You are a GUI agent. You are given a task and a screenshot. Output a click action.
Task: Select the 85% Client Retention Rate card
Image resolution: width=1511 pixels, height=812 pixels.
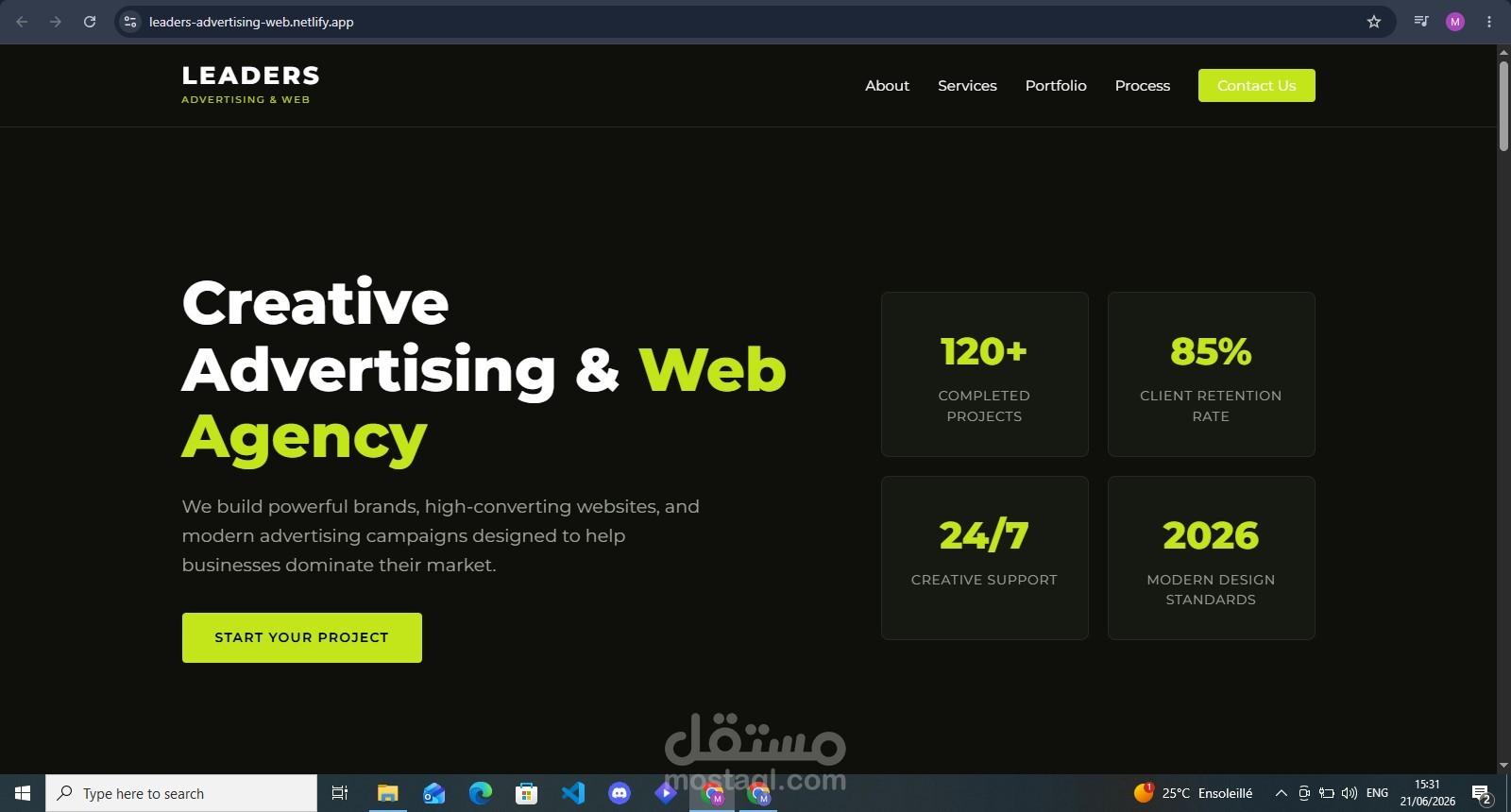point(1211,374)
